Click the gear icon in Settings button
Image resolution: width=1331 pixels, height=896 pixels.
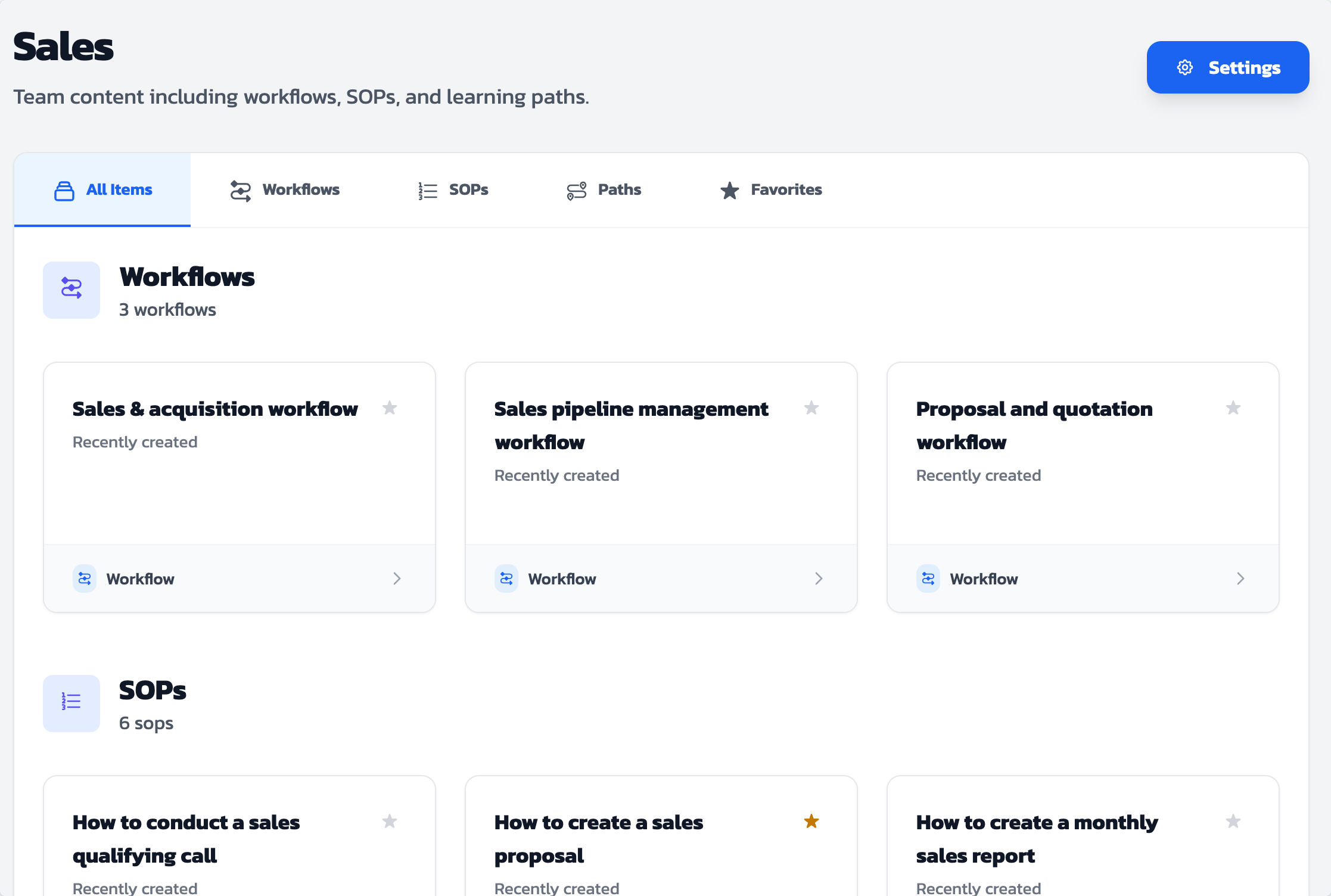click(1184, 67)
